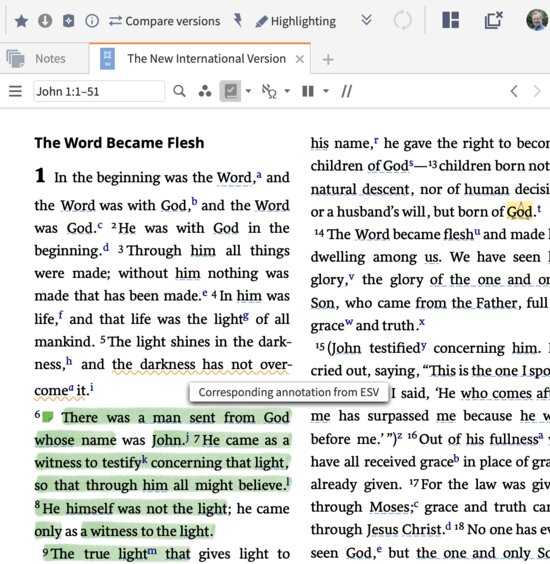Viewport: 550px width, 564px height.
Task: Open the layouts grid icon
Action: tap(450, 20)
